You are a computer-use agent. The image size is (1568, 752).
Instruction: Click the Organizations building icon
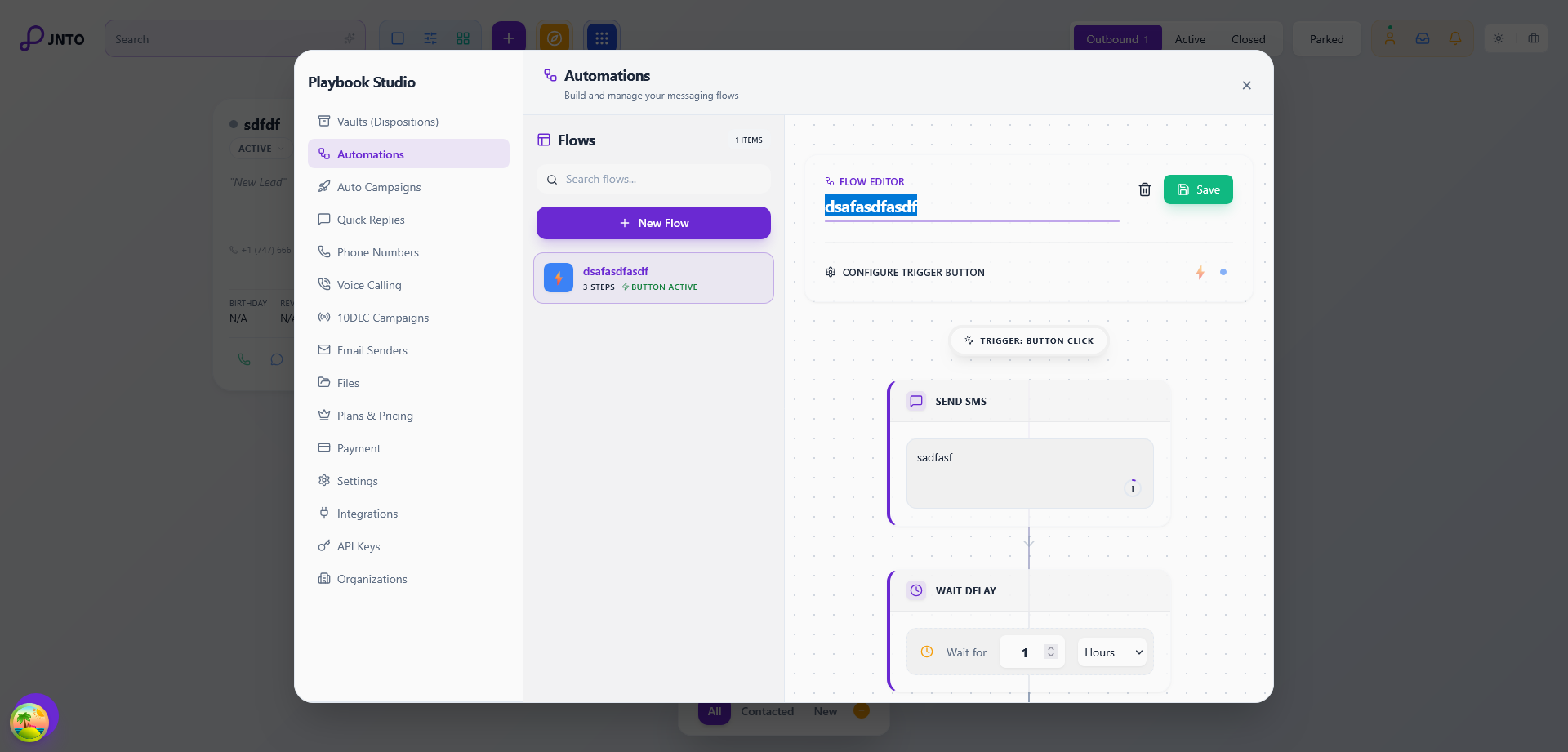324,578
